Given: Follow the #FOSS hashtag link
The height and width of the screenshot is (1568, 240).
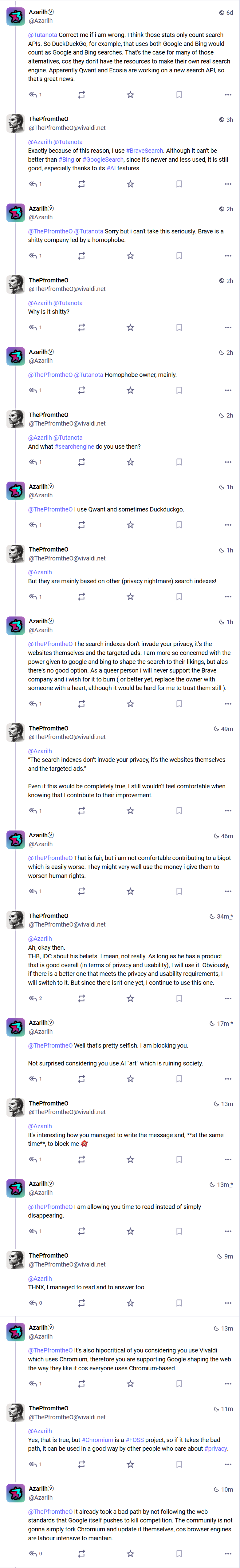Looking at the screenshot, I should tap(135, 1440).
